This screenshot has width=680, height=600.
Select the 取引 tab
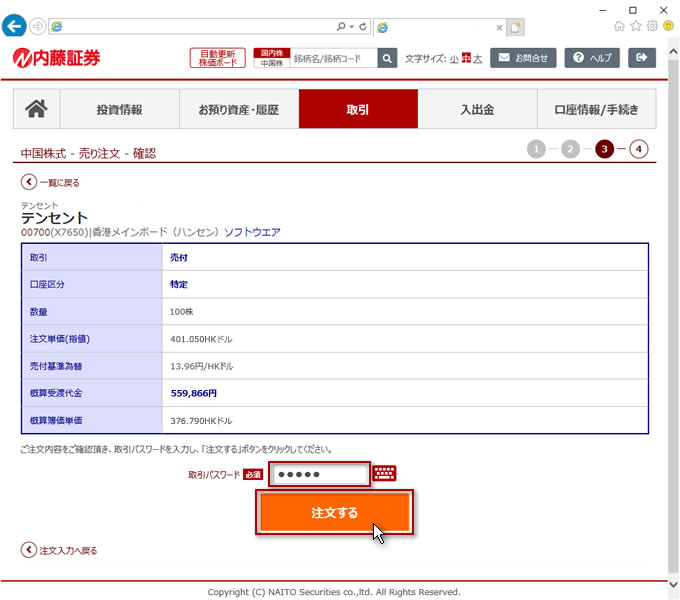click(358, 109)
